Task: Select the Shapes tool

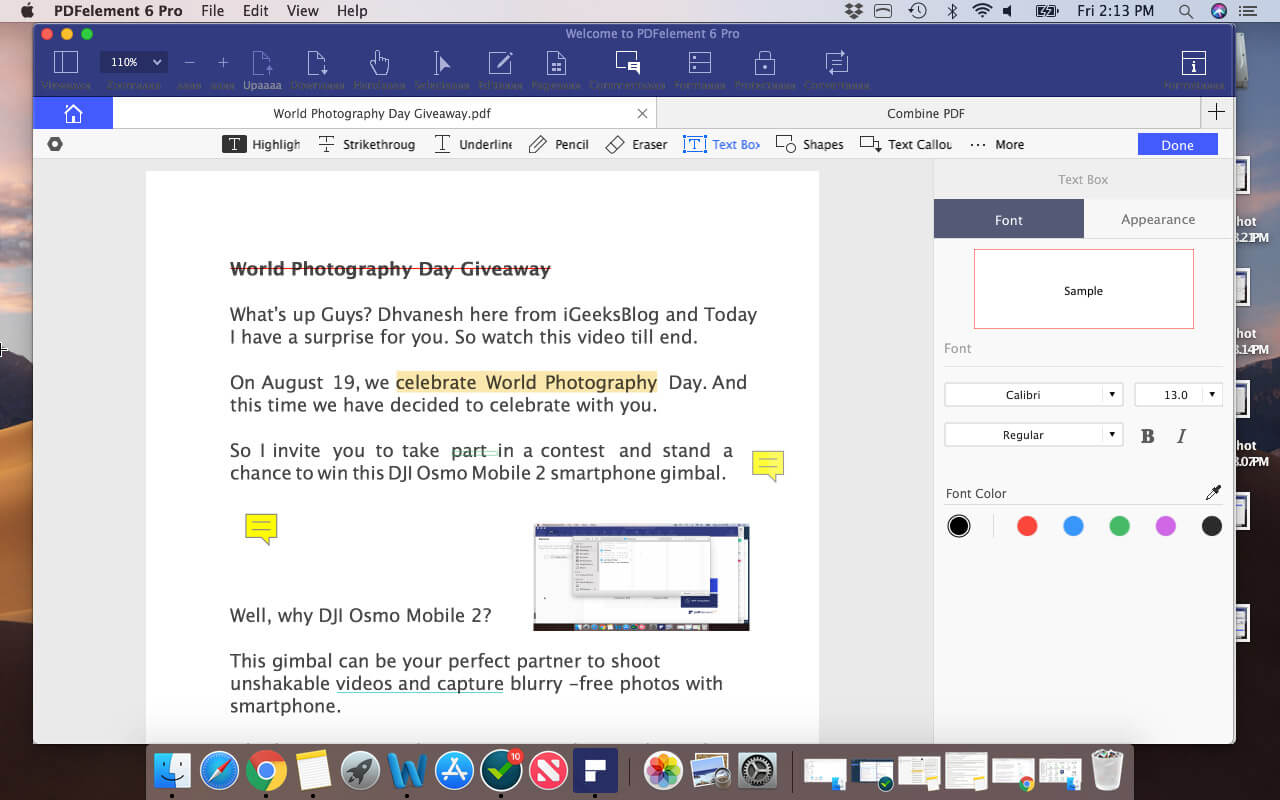Action: coord(810,144)
